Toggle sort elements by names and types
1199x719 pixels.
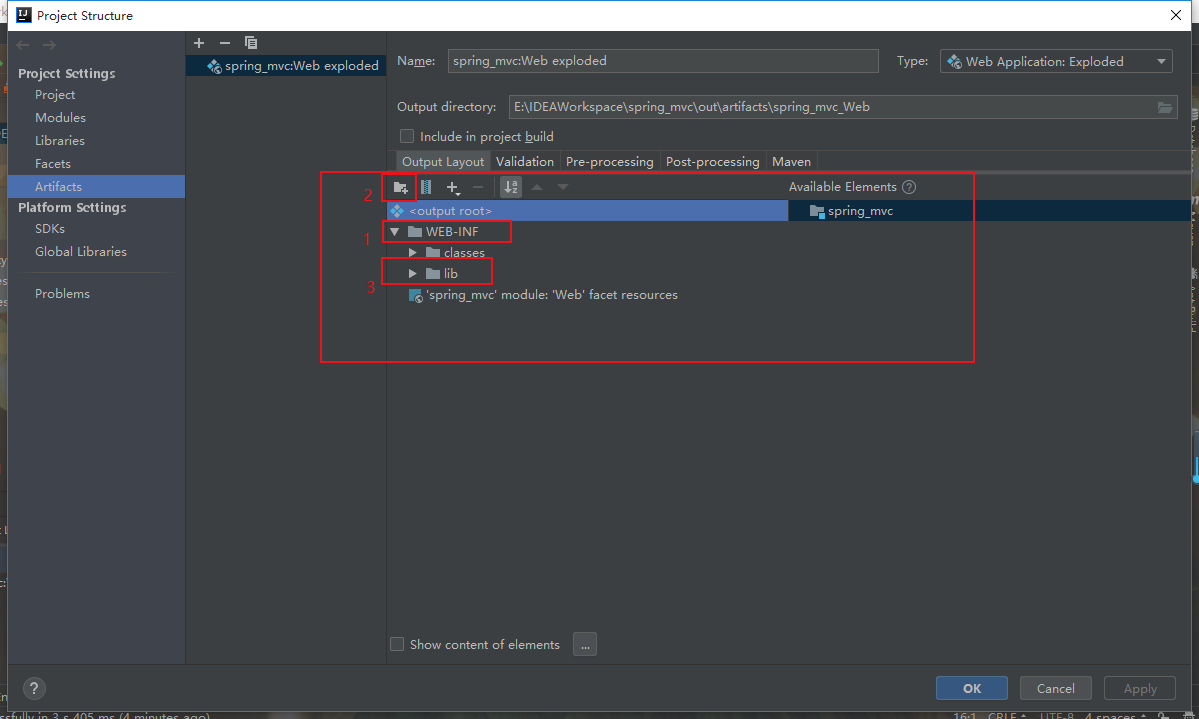(x=511, y=187)
